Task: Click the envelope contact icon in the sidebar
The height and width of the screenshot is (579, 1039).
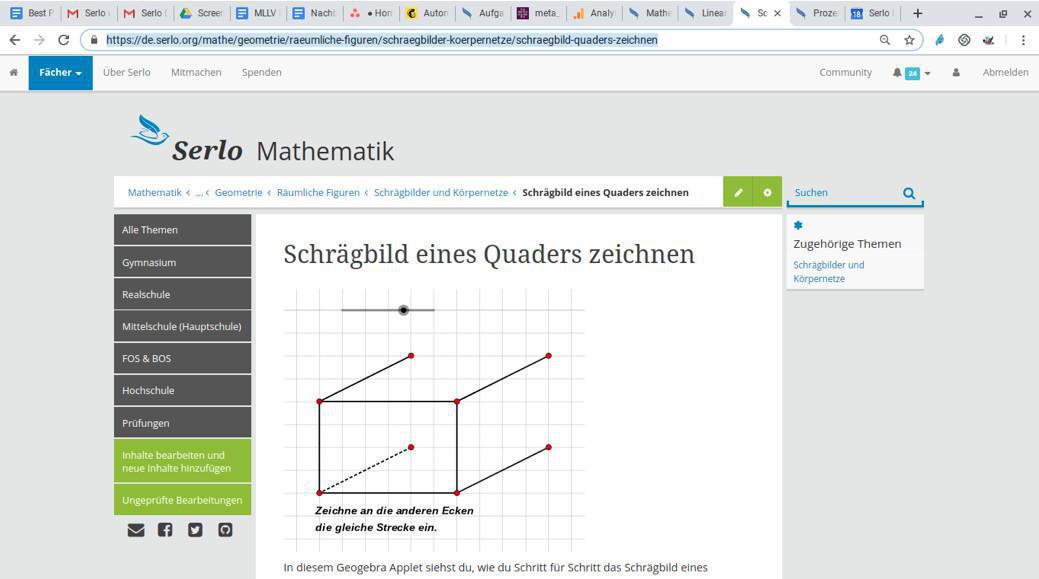Action: pyautogui.click(x=135, y=530)
